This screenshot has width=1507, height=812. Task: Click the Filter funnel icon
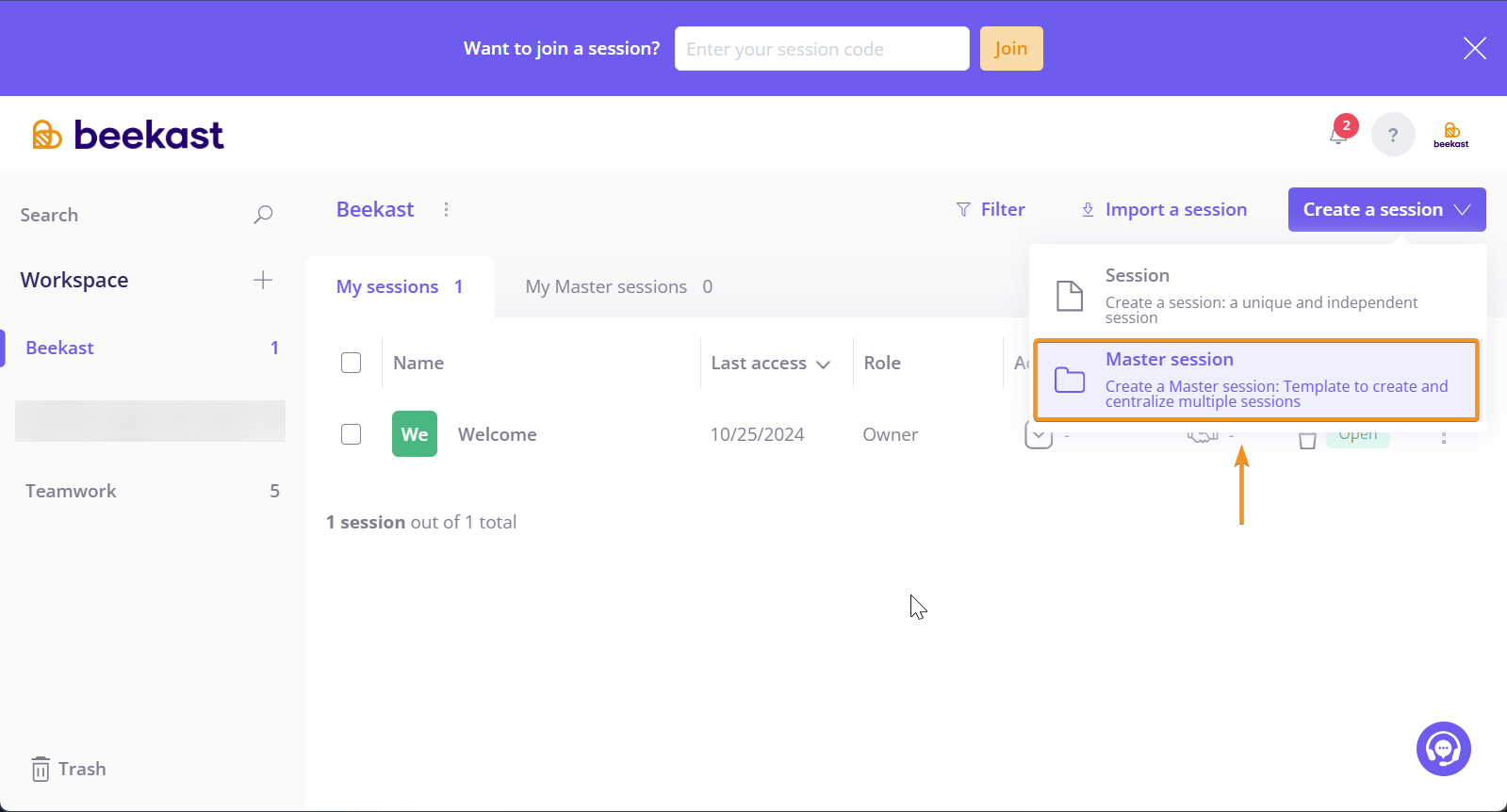[963, 209]
